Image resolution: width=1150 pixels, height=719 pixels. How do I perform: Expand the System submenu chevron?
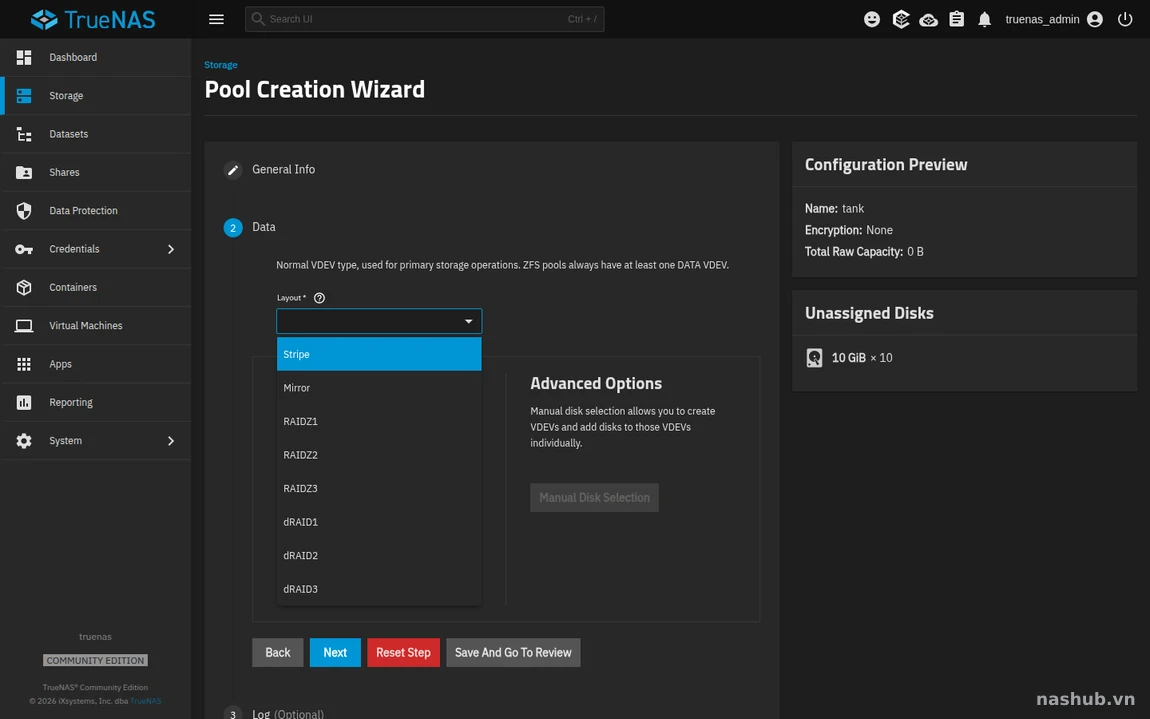pyautogui.click(x=171, y=441)
